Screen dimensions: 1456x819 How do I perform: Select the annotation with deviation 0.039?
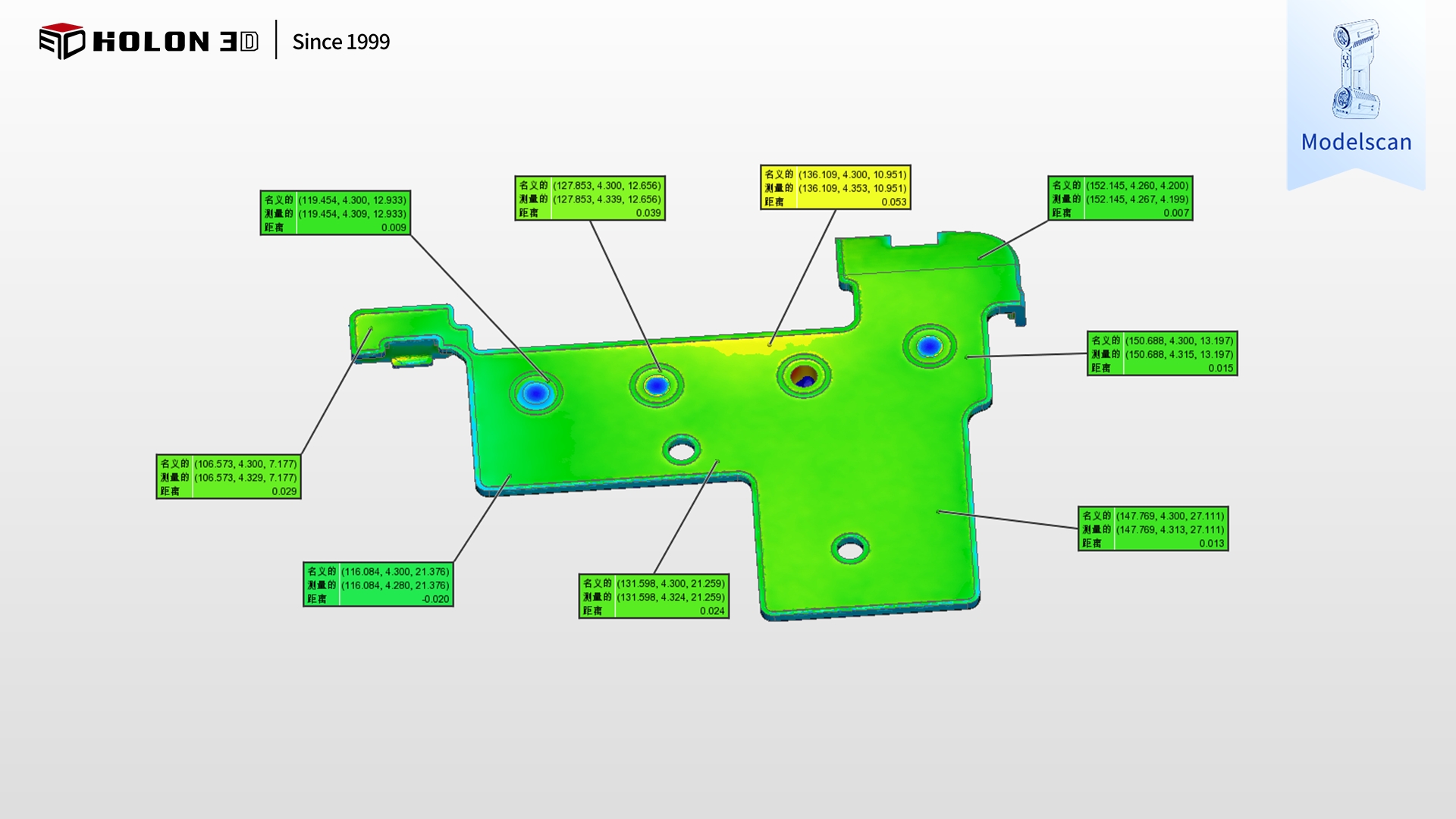(589, 199)
